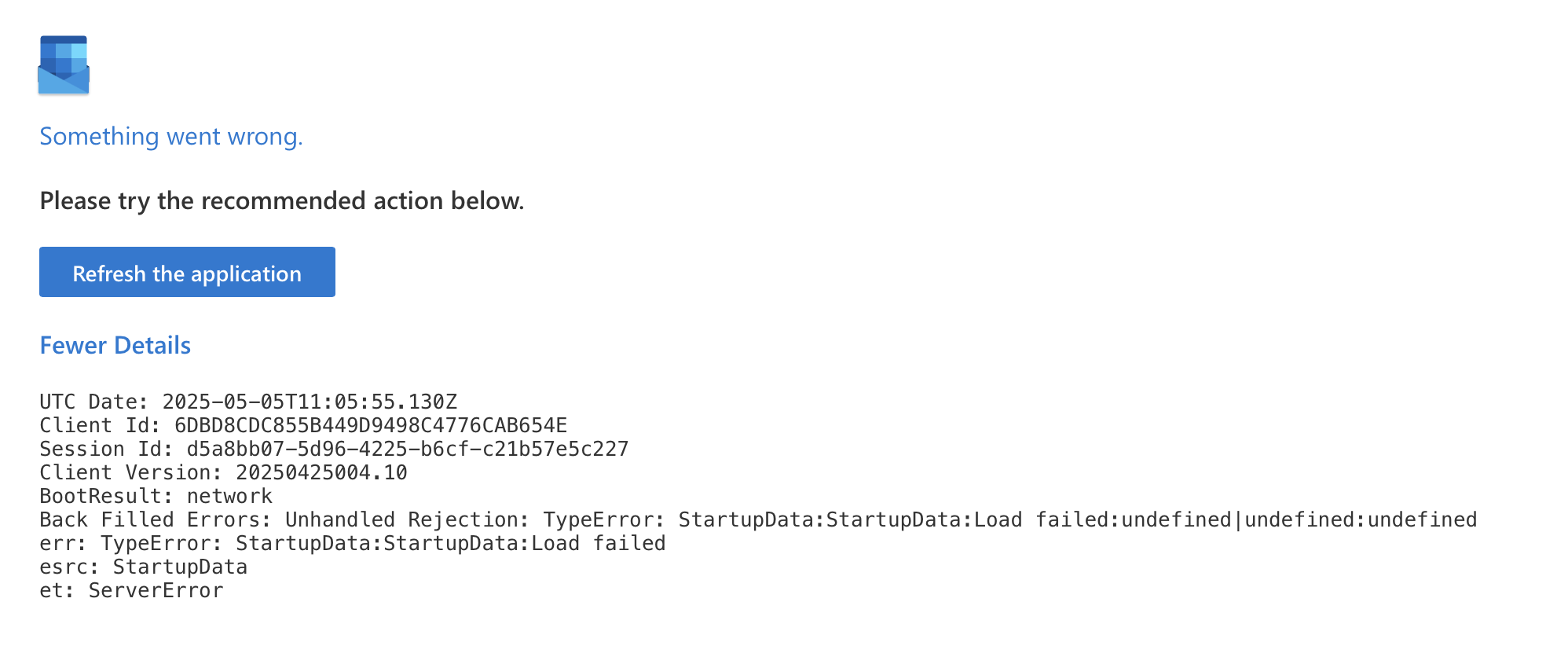
Task: Click the esrc: StartupData line
Action: coord(144,567)
